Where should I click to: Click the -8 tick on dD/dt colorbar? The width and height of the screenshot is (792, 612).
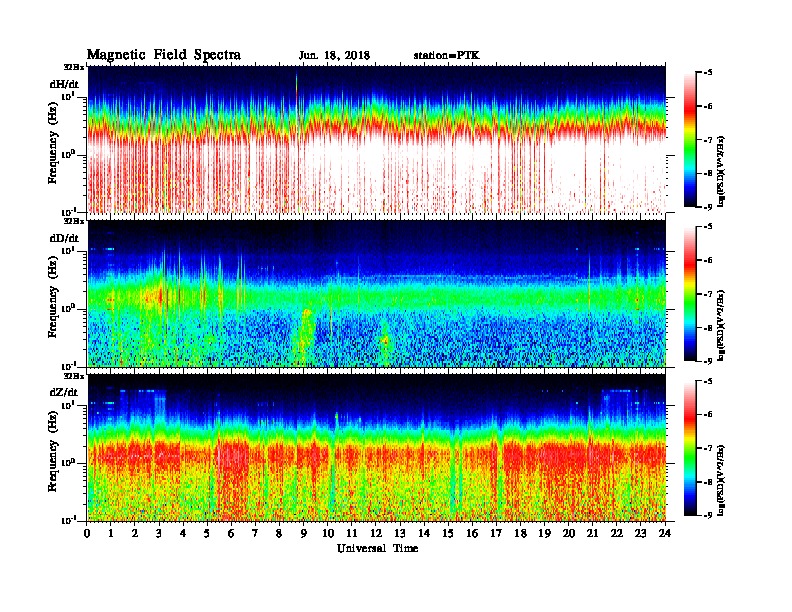point(708,328)
